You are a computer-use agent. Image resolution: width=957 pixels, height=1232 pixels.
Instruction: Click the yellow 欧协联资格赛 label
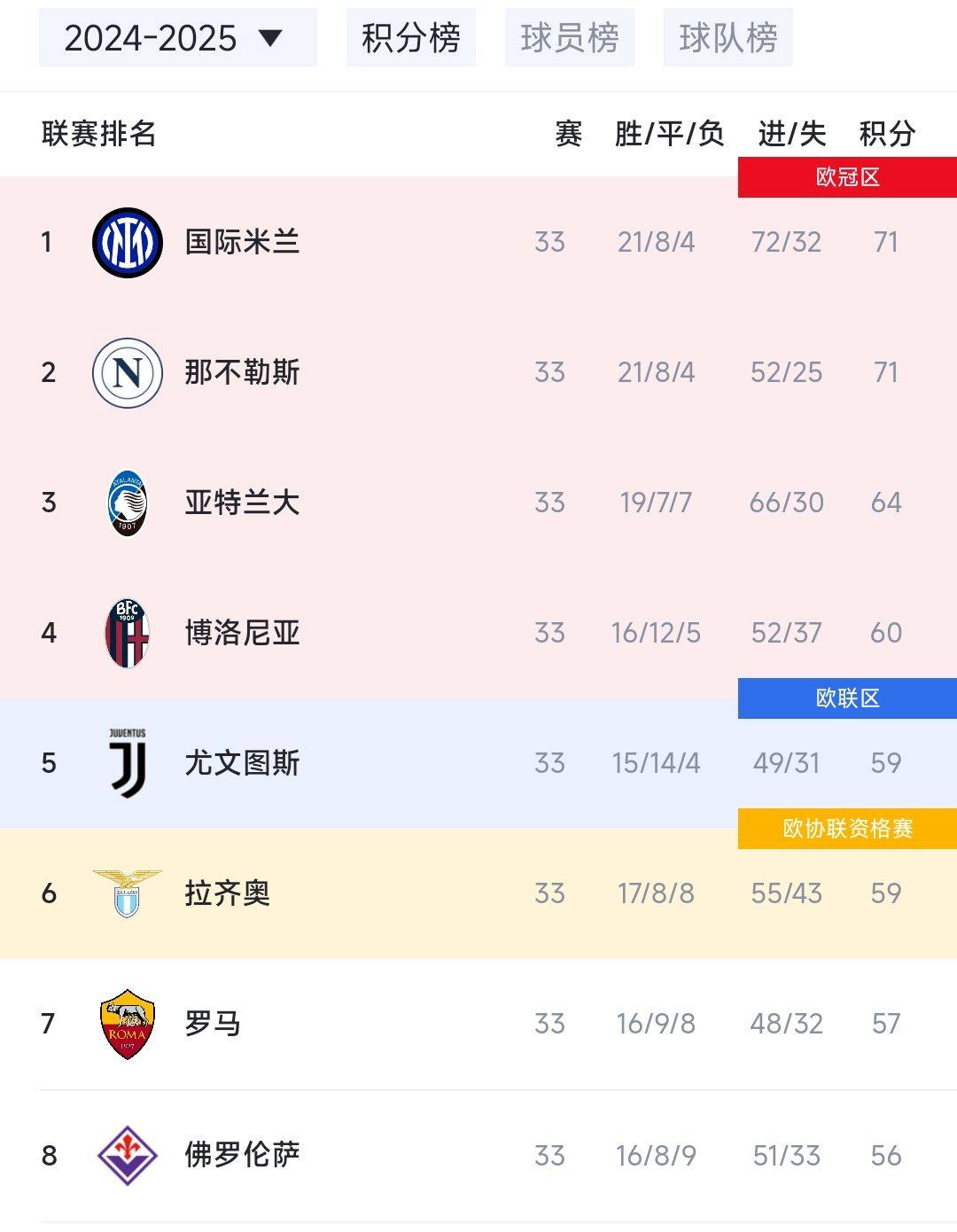pyautogui.click(x=846, y=830)
